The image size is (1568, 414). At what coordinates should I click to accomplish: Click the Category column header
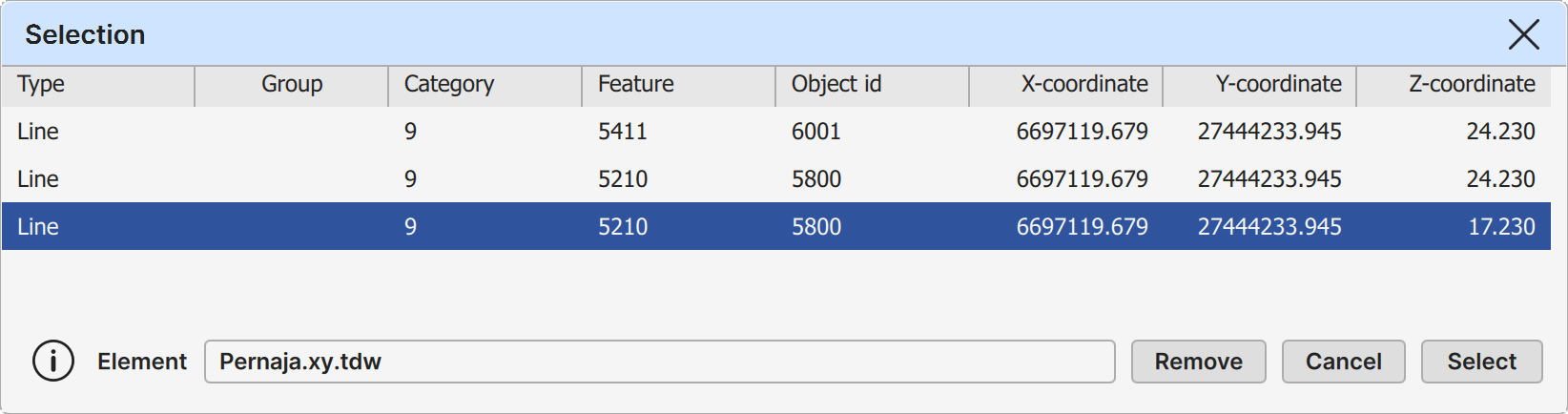(485, 85)
